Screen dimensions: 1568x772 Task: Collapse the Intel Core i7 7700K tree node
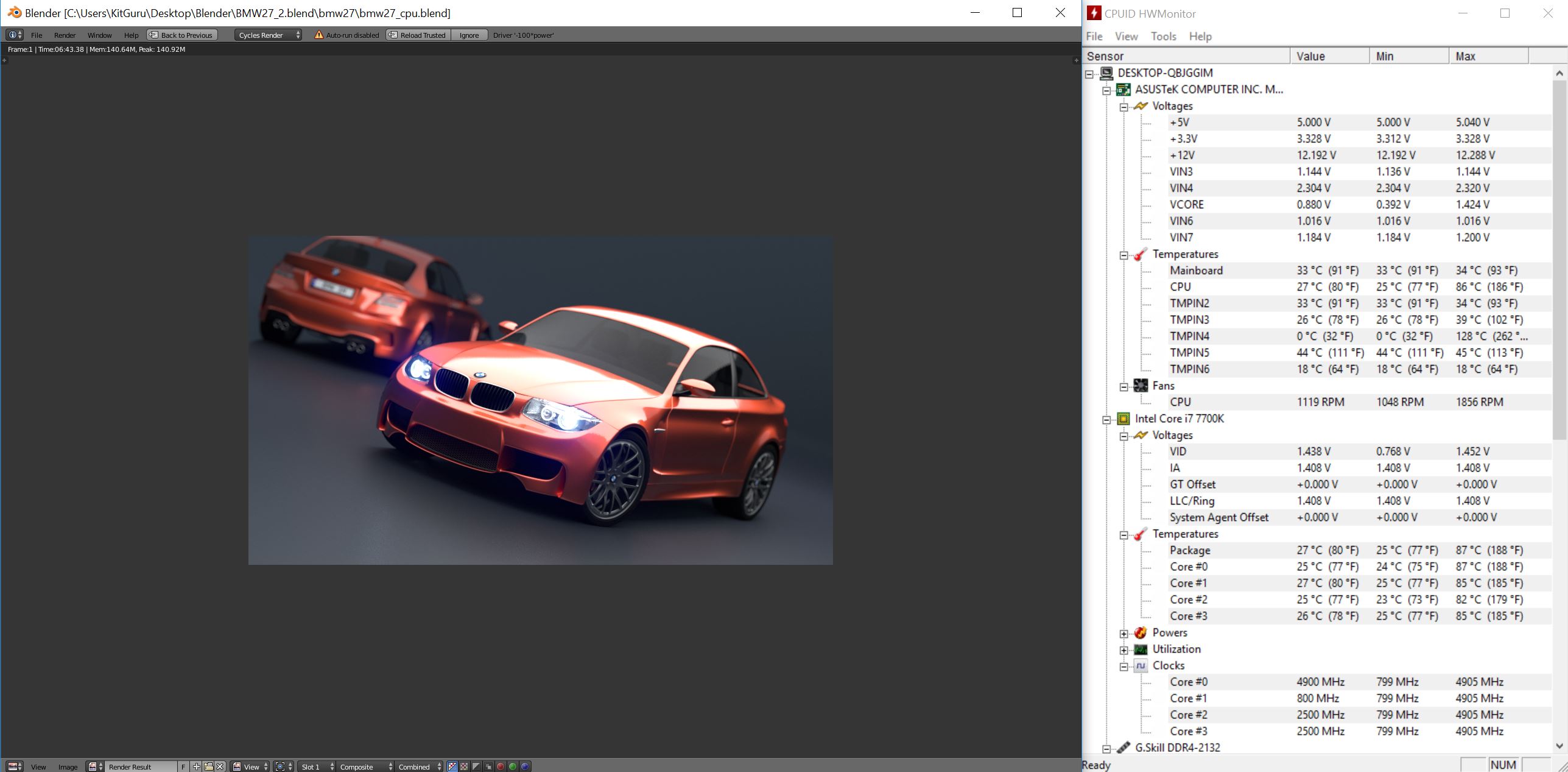[1107, 419]
